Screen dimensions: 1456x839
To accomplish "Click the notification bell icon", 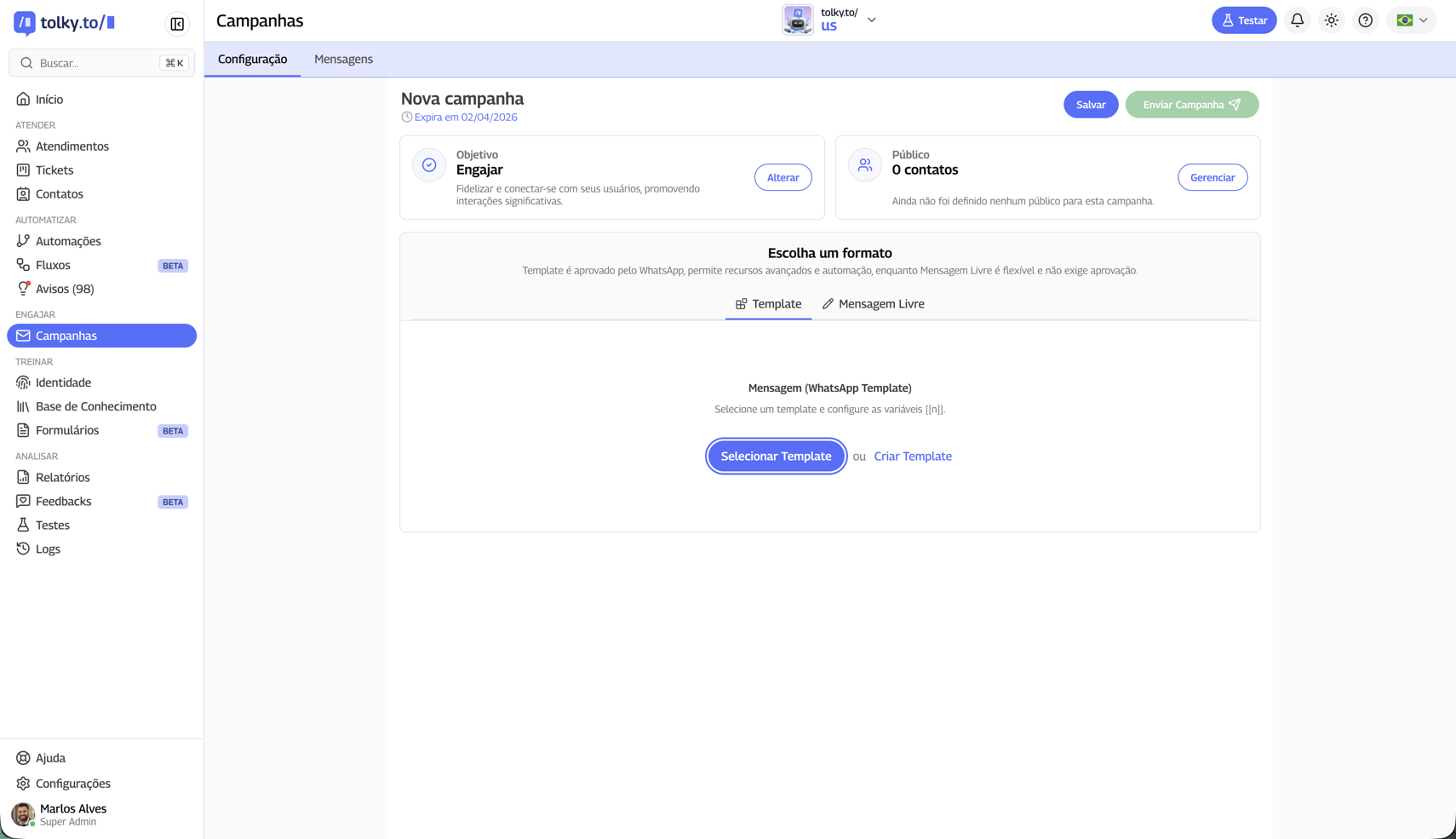I will [x=1297, y=20].
